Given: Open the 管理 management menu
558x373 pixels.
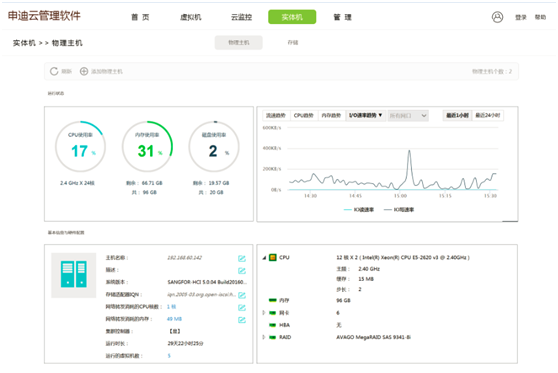Looking at the screenshot, I should (342, 17).
